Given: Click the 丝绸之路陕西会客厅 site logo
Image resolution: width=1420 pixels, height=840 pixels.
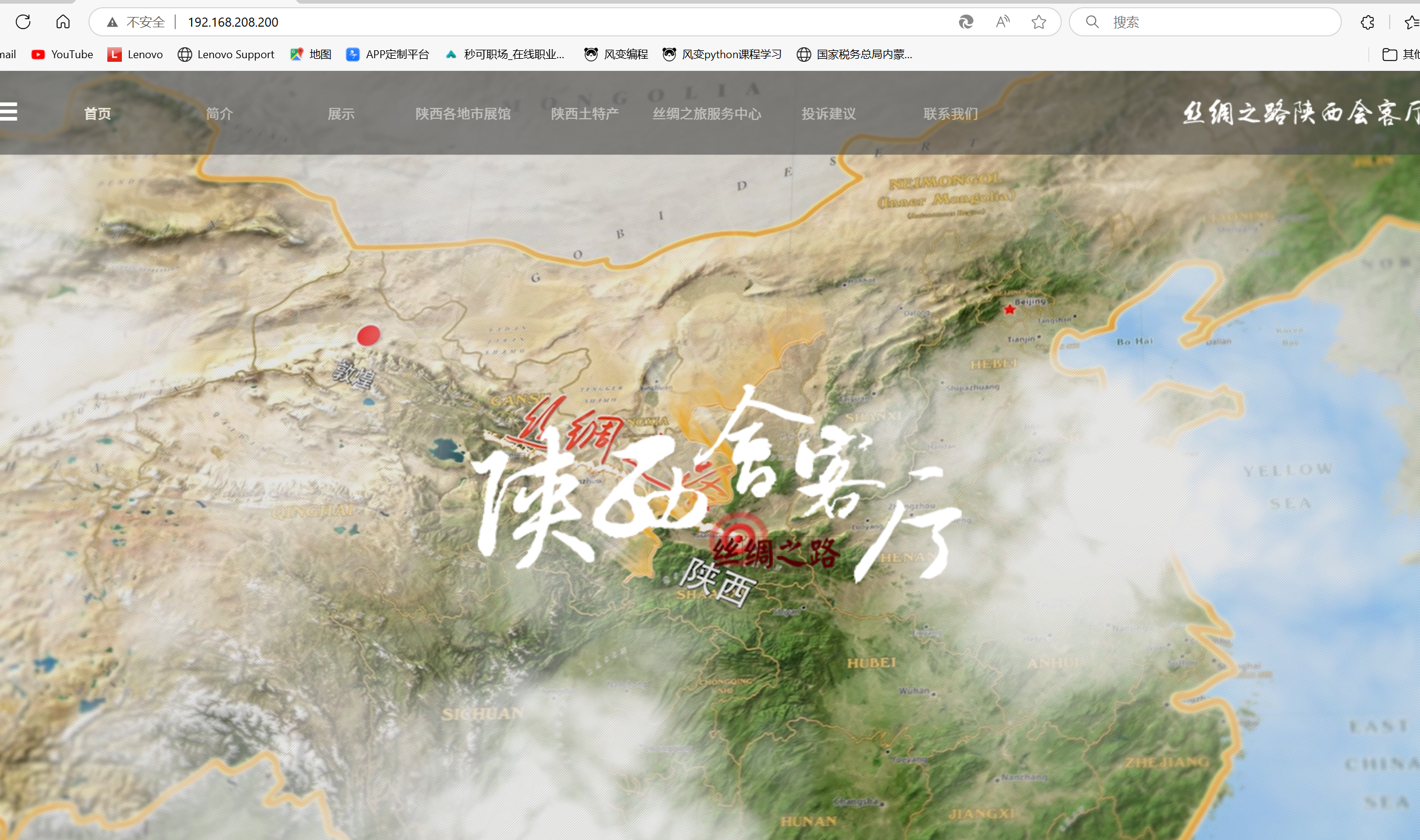Looking at the screenshot, I should point(1301,113).
